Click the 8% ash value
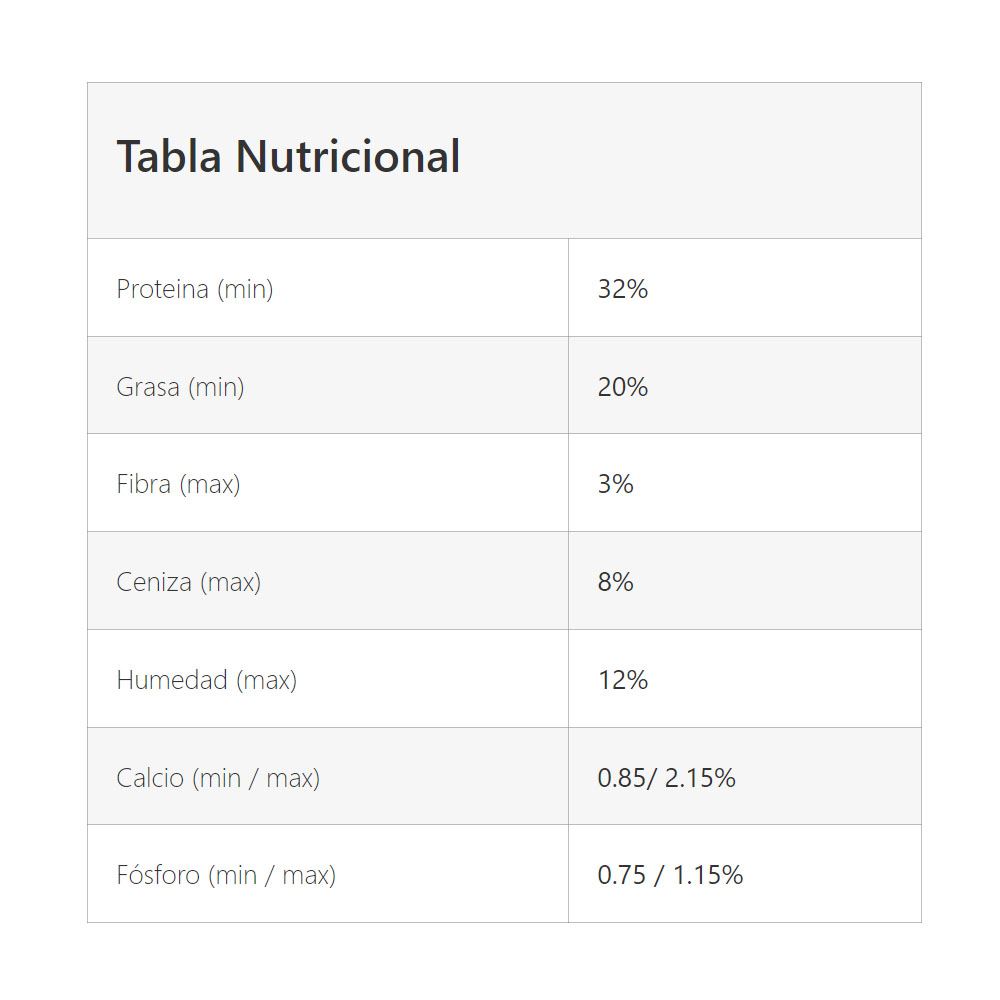The width and height of the screenshot is (1000, 1000). 615,582
